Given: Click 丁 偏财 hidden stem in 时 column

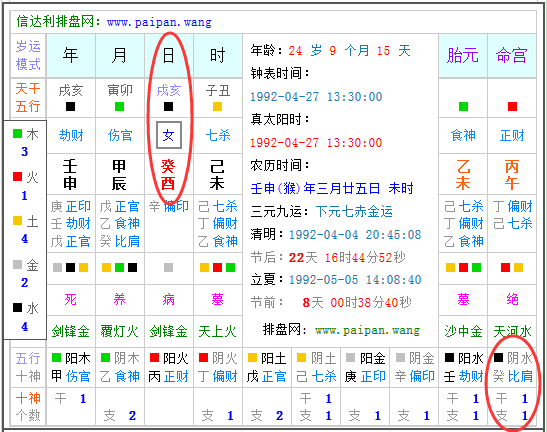Looking at the screenshot, I should point(218,224).
